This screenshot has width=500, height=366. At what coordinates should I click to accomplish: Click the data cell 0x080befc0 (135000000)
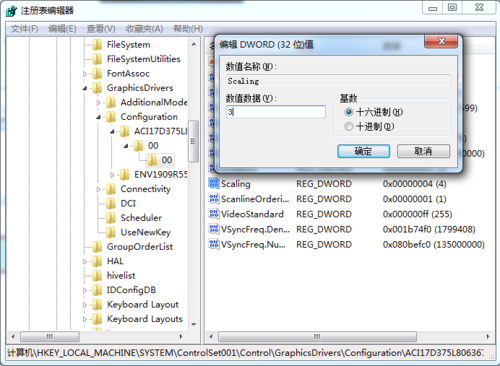434,245
